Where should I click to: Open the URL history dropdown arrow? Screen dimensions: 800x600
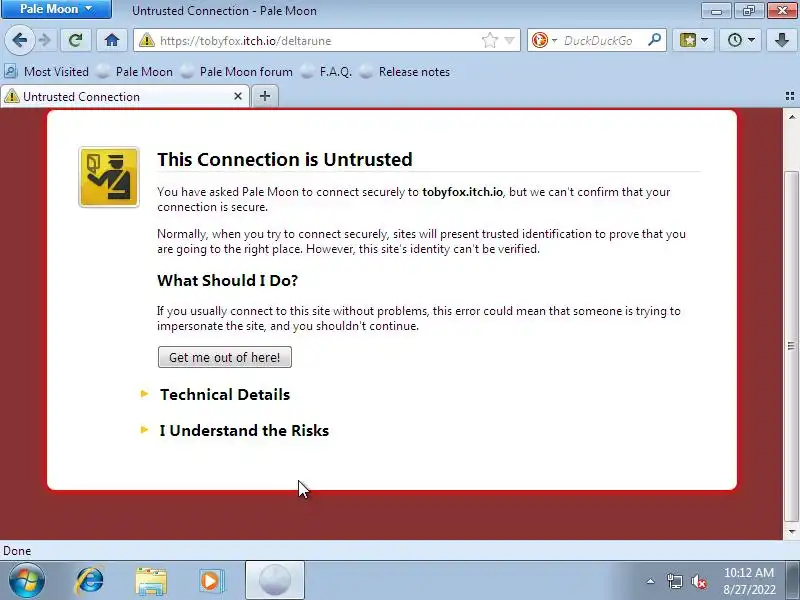[509, 40]
